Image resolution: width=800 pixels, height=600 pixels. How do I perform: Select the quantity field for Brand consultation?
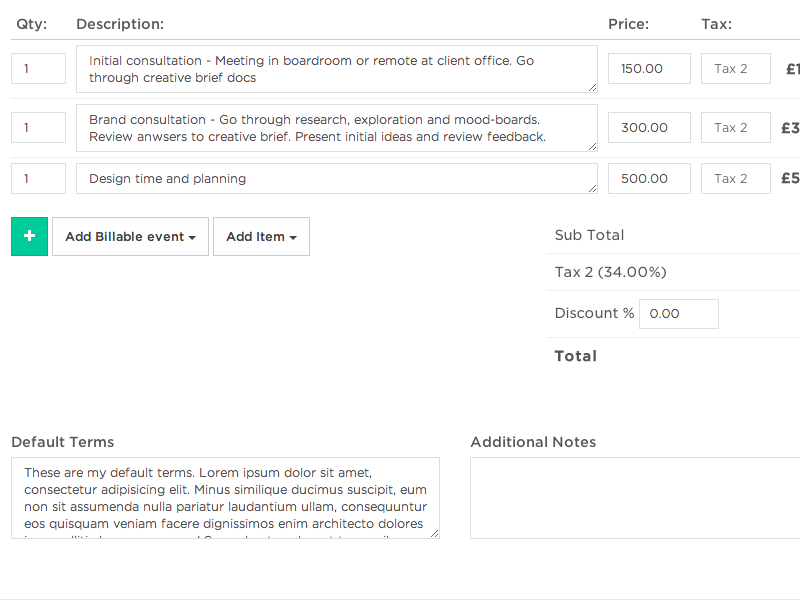pos(37,127)
